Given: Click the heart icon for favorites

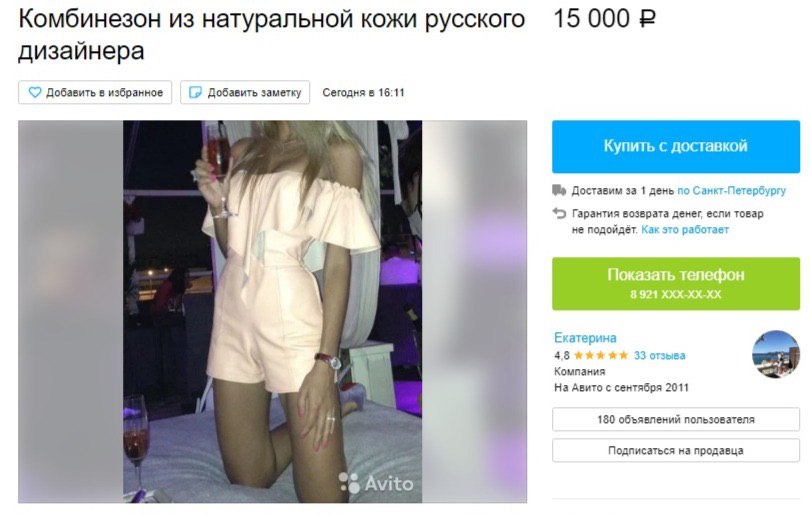Looking at the screenshot, I should pyautogui.click(x=35, y=93).
